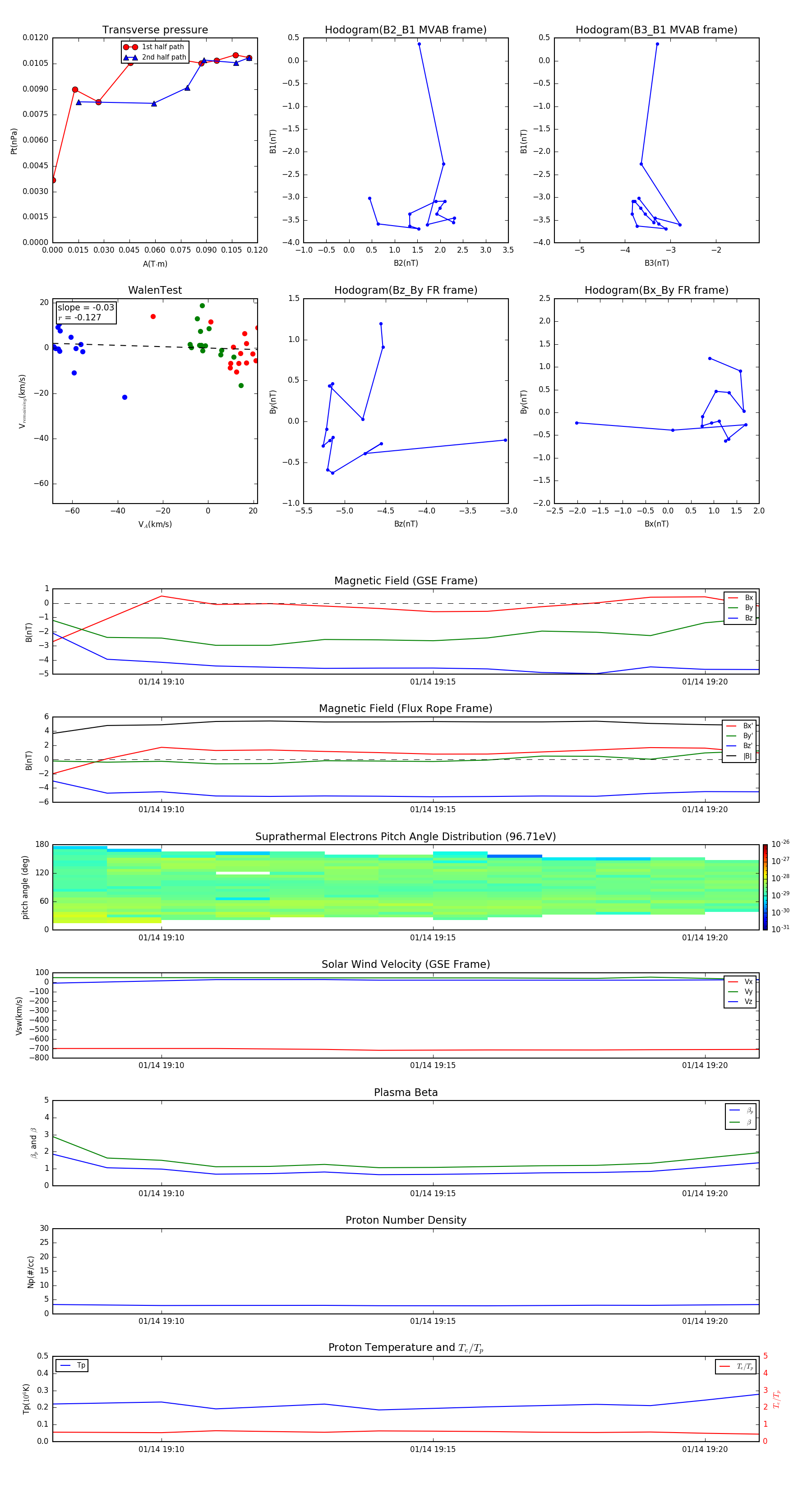Screen dimensions: 812x1489
Task: Click the 'Hodogram(B3_B1 MVAB frame)' title
Action: click(x=656, y=30)
